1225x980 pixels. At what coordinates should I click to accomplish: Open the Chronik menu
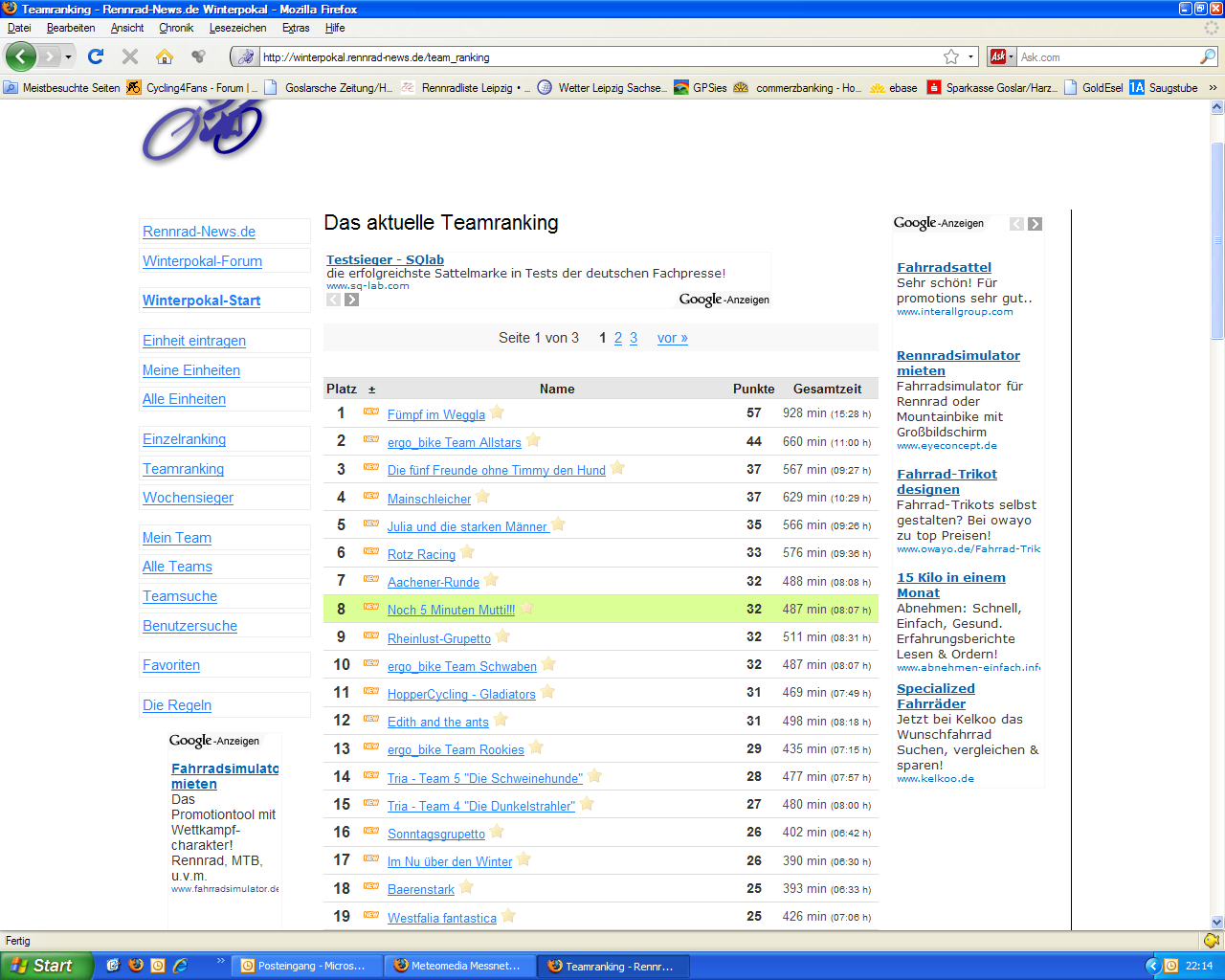click(176, 28)
